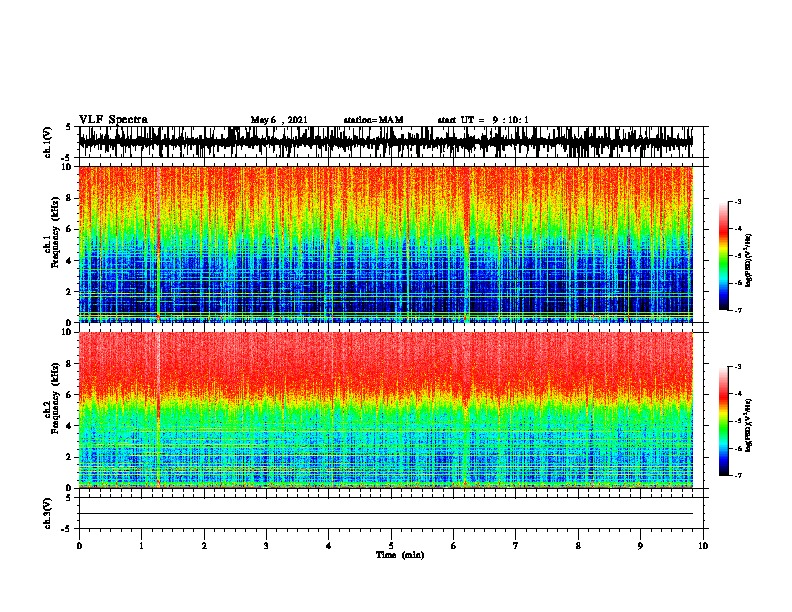
Task: Click the '5' tick on the time axis
Action: click(391, 546)
